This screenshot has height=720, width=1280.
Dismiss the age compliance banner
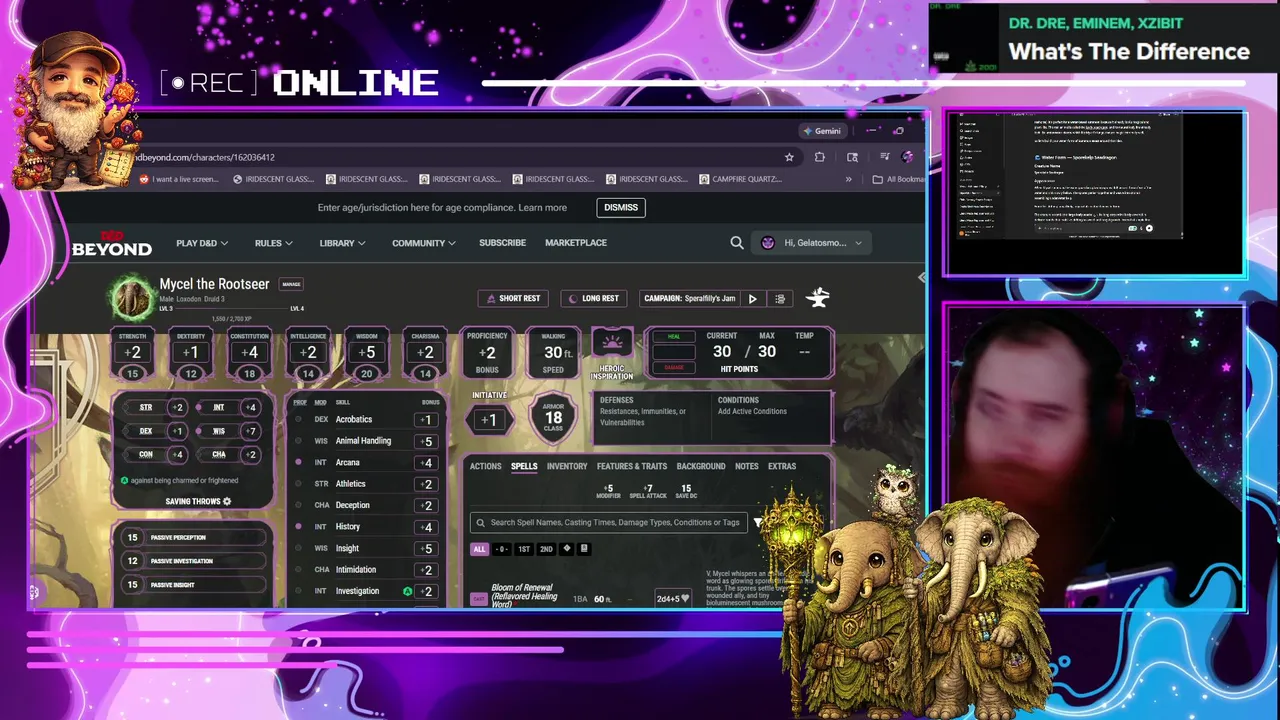pyautogui.click(x=621, y=208)
